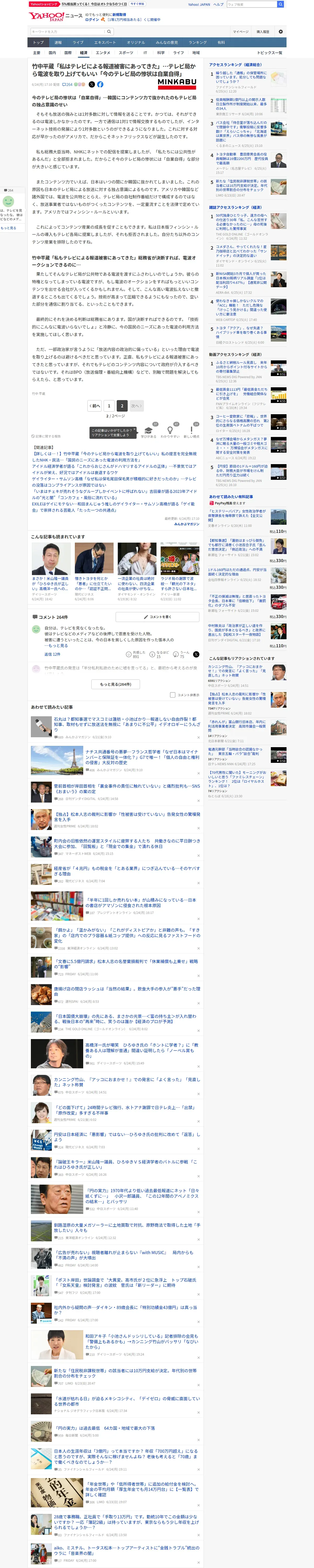Share the top comment on X

[196, 654]
